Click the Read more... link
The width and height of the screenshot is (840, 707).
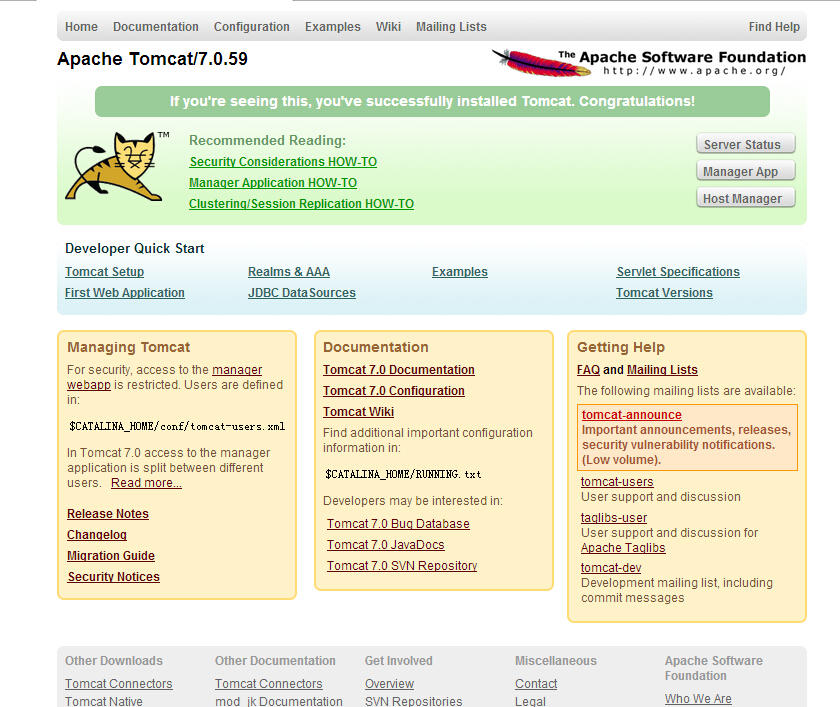tap(146, 483)
